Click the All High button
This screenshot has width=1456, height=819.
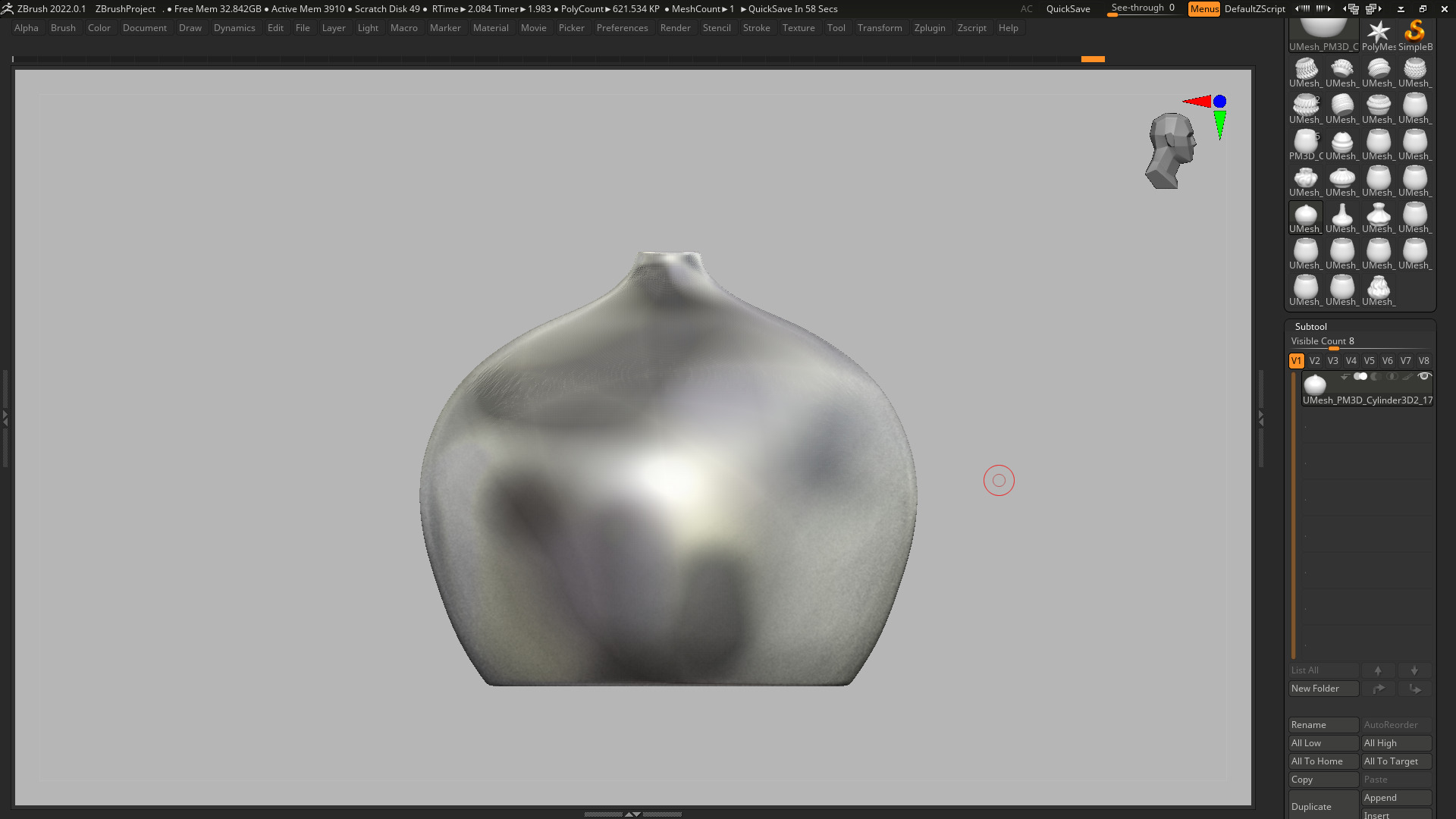pyautogui.click(x=1396, y=743)
